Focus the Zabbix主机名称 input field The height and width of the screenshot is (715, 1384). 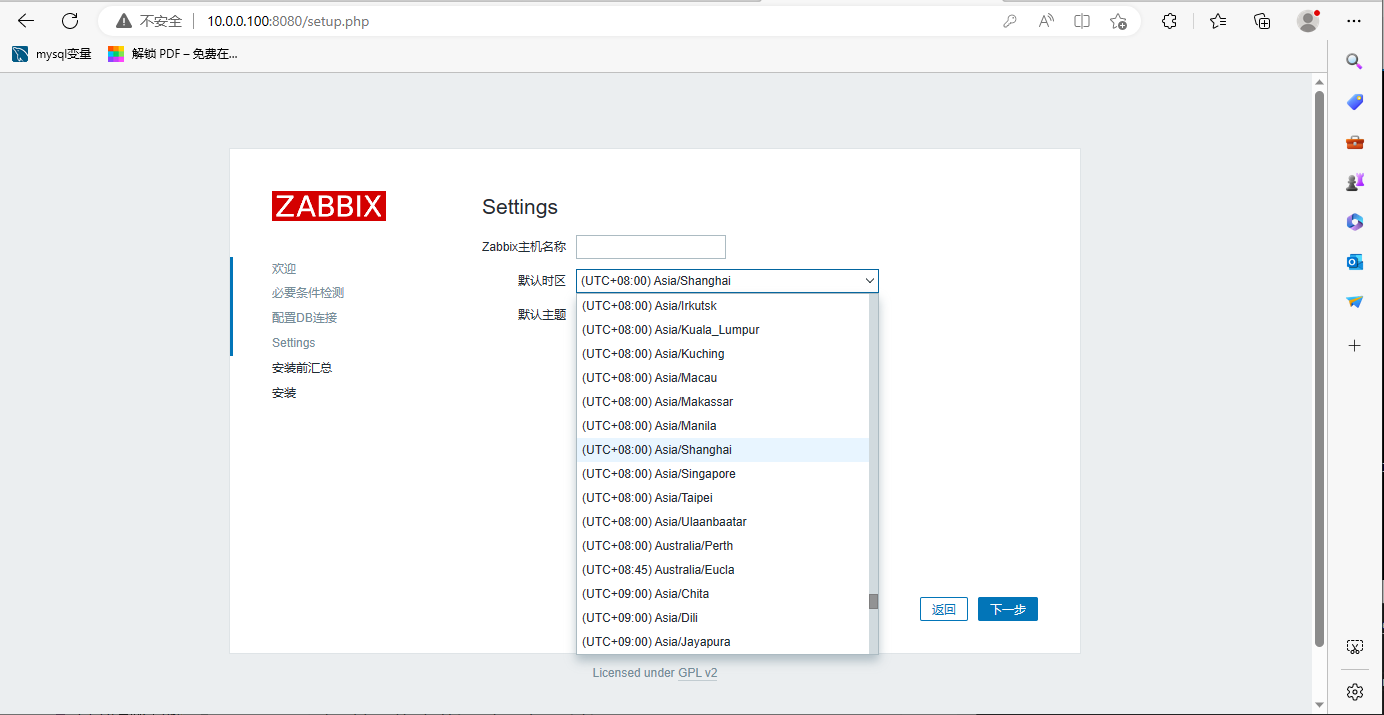650,246
